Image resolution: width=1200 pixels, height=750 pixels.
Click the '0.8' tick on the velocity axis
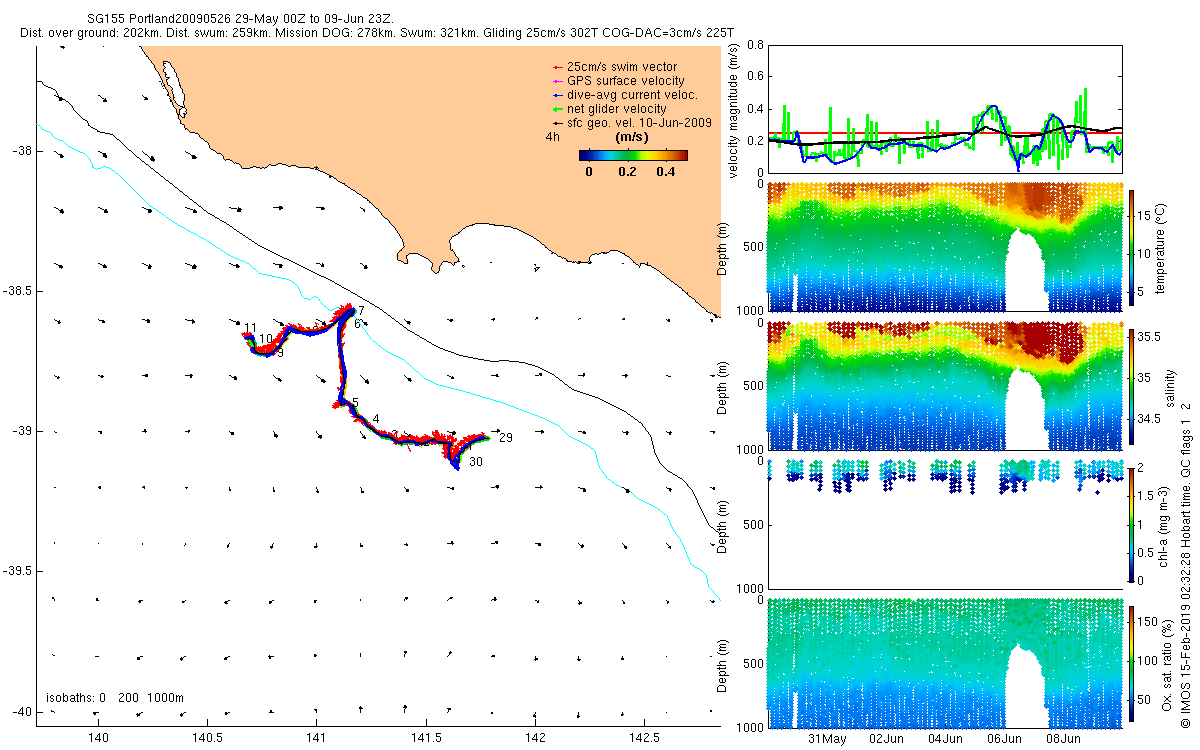[756, 45]
